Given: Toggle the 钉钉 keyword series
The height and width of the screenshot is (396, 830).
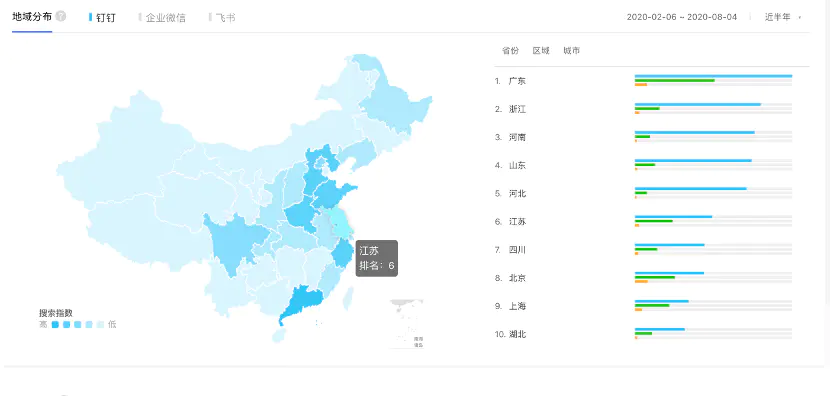Looking at the screenshot, I should coord(102,17).
